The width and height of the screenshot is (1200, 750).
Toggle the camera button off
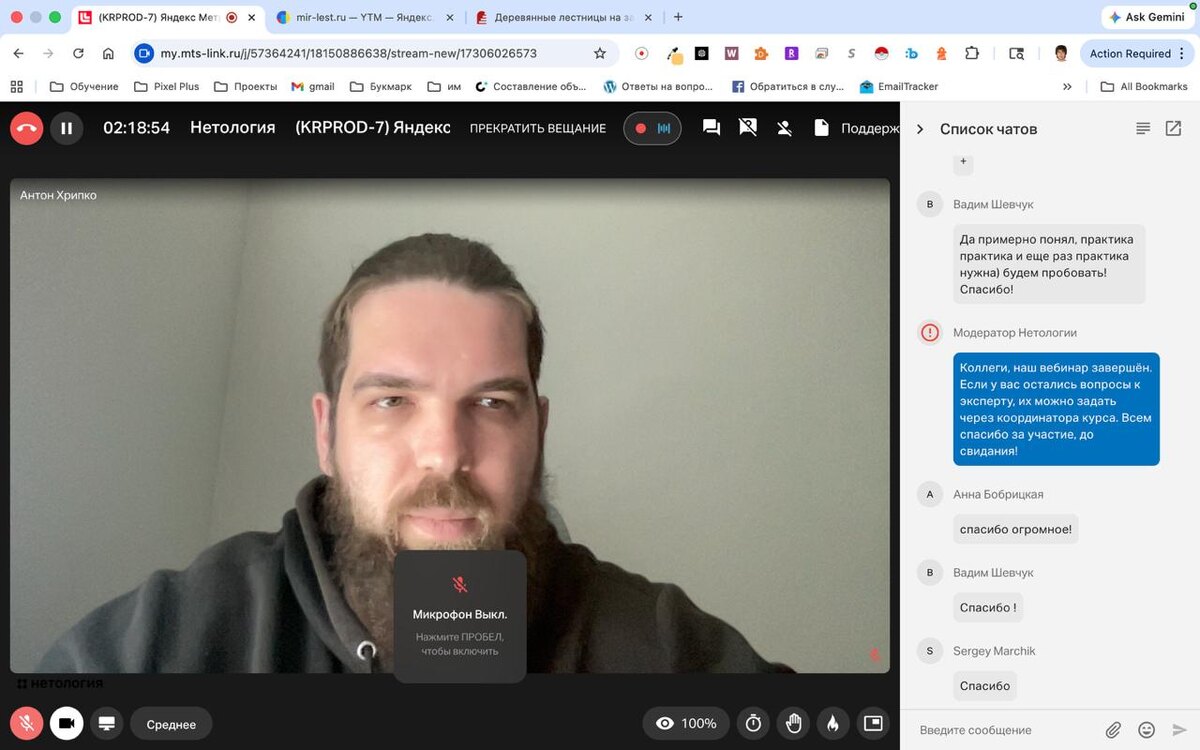67,723
